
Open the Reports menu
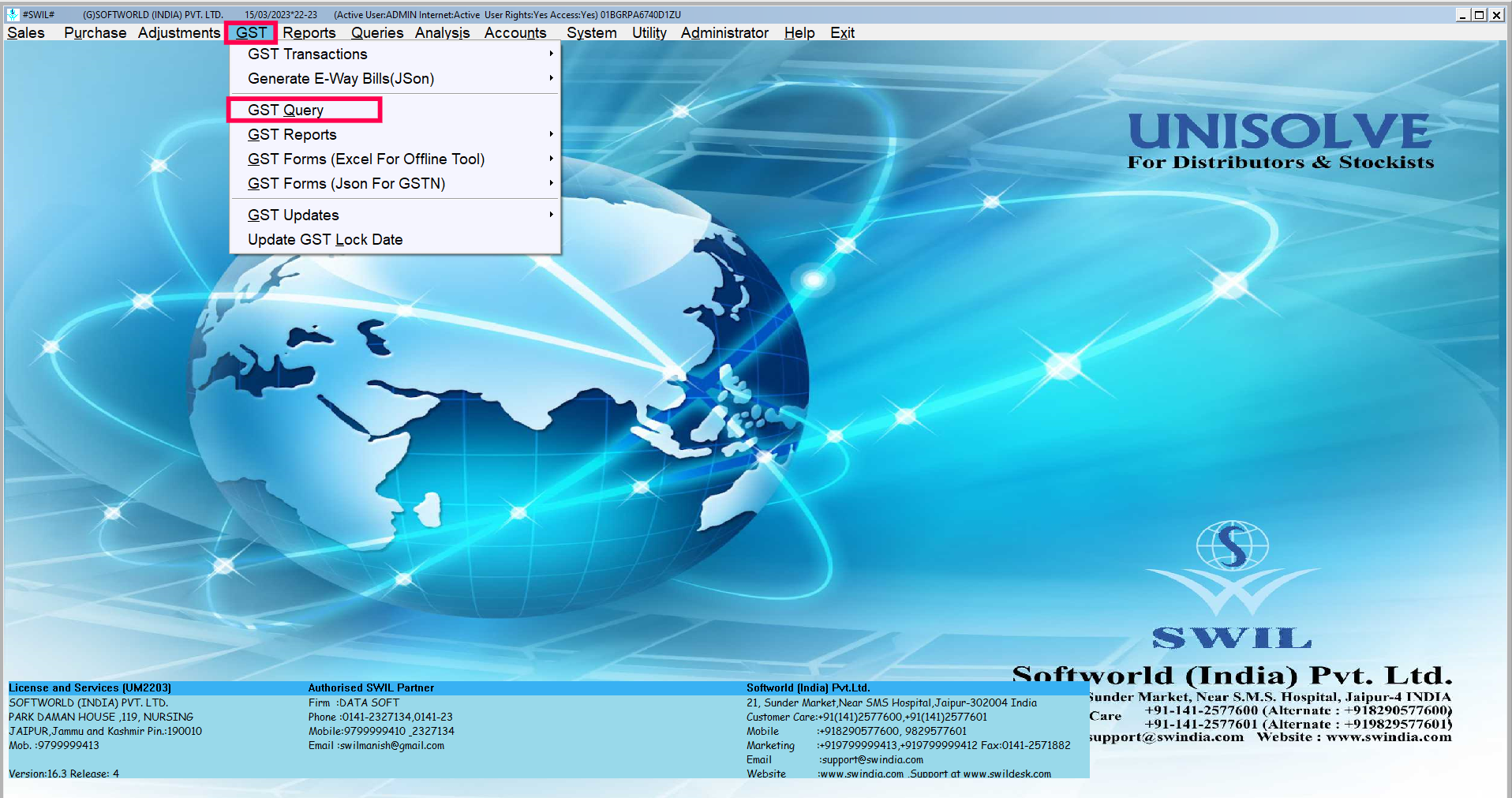309,32
